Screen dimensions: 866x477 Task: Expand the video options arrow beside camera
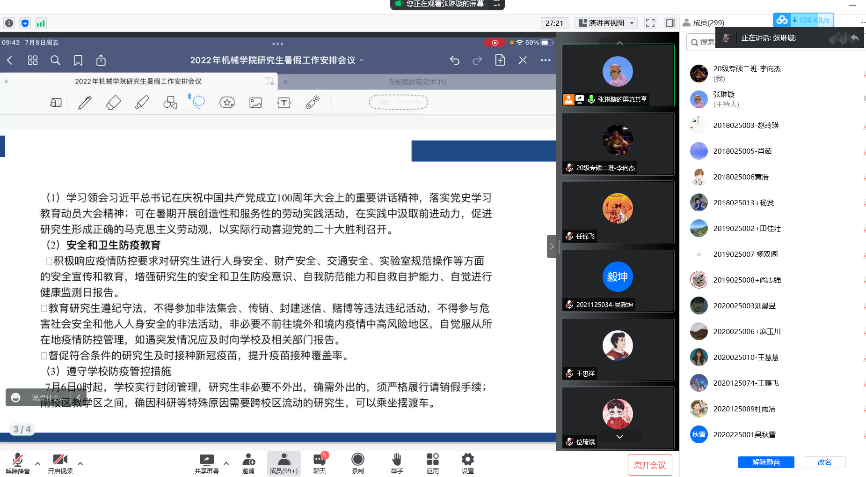point(81,463)
